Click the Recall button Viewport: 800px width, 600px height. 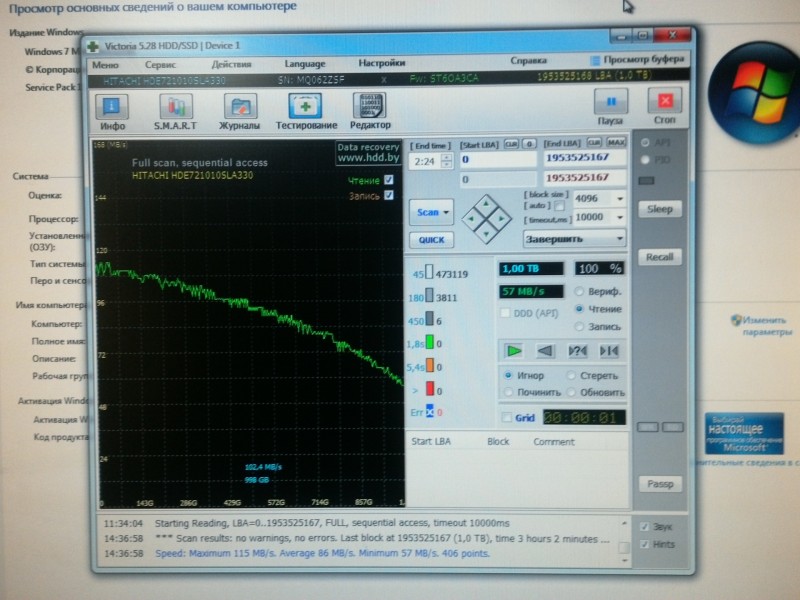[660, 257]
